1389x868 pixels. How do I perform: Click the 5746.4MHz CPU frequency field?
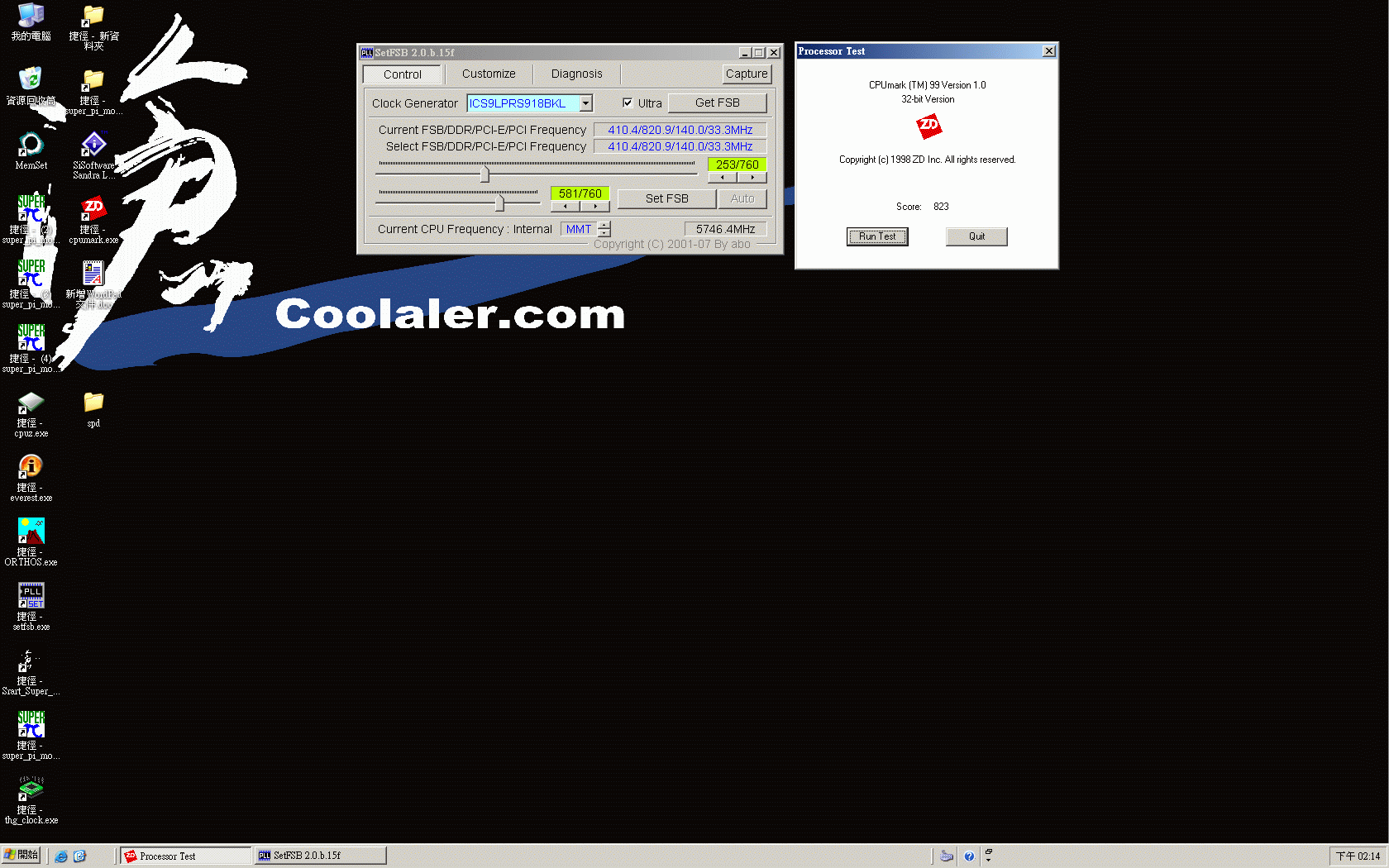pos(725,229)
